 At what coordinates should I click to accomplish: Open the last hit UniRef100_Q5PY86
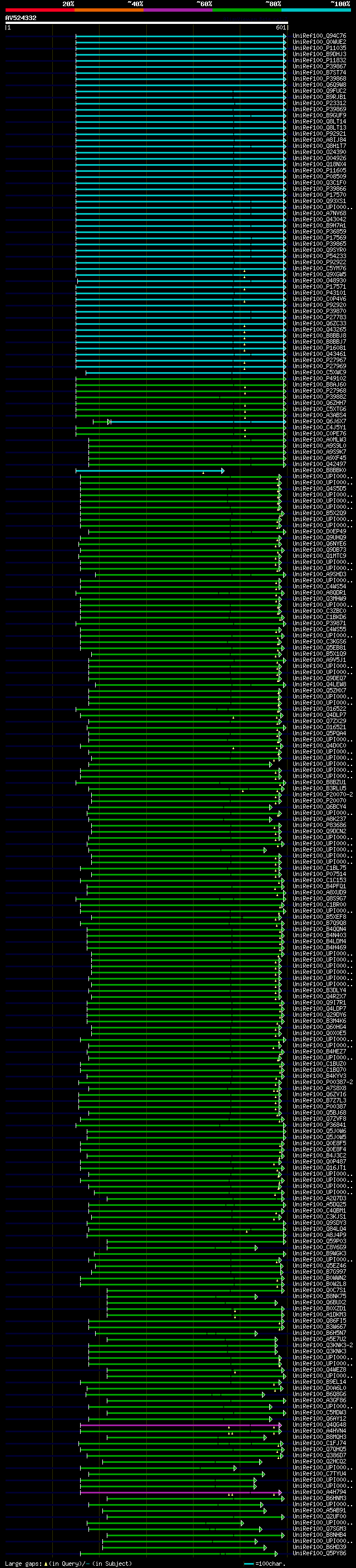319,1553
